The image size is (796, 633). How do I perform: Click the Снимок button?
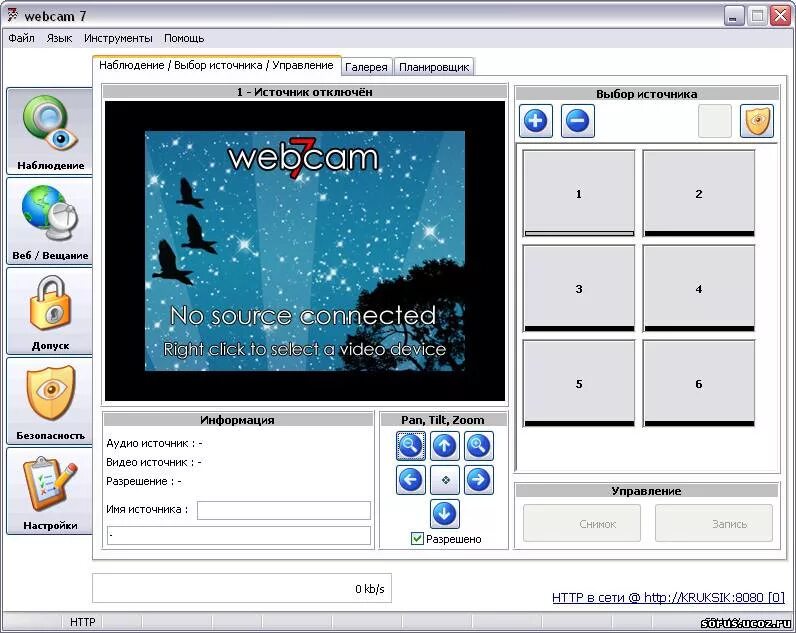click(582, 523)
